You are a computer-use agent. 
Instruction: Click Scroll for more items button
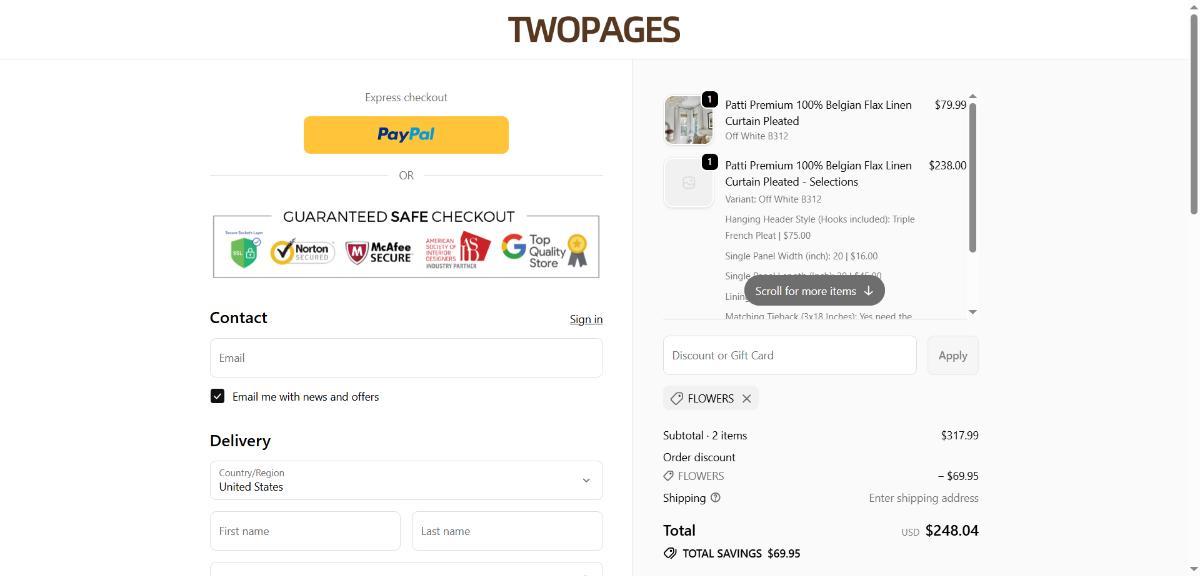(814, 291)
